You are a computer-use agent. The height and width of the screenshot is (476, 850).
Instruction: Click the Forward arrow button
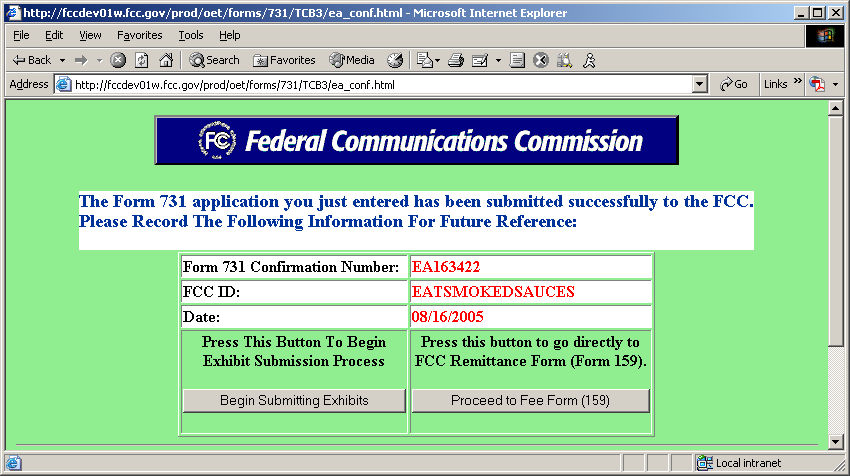tap(81, 60)
